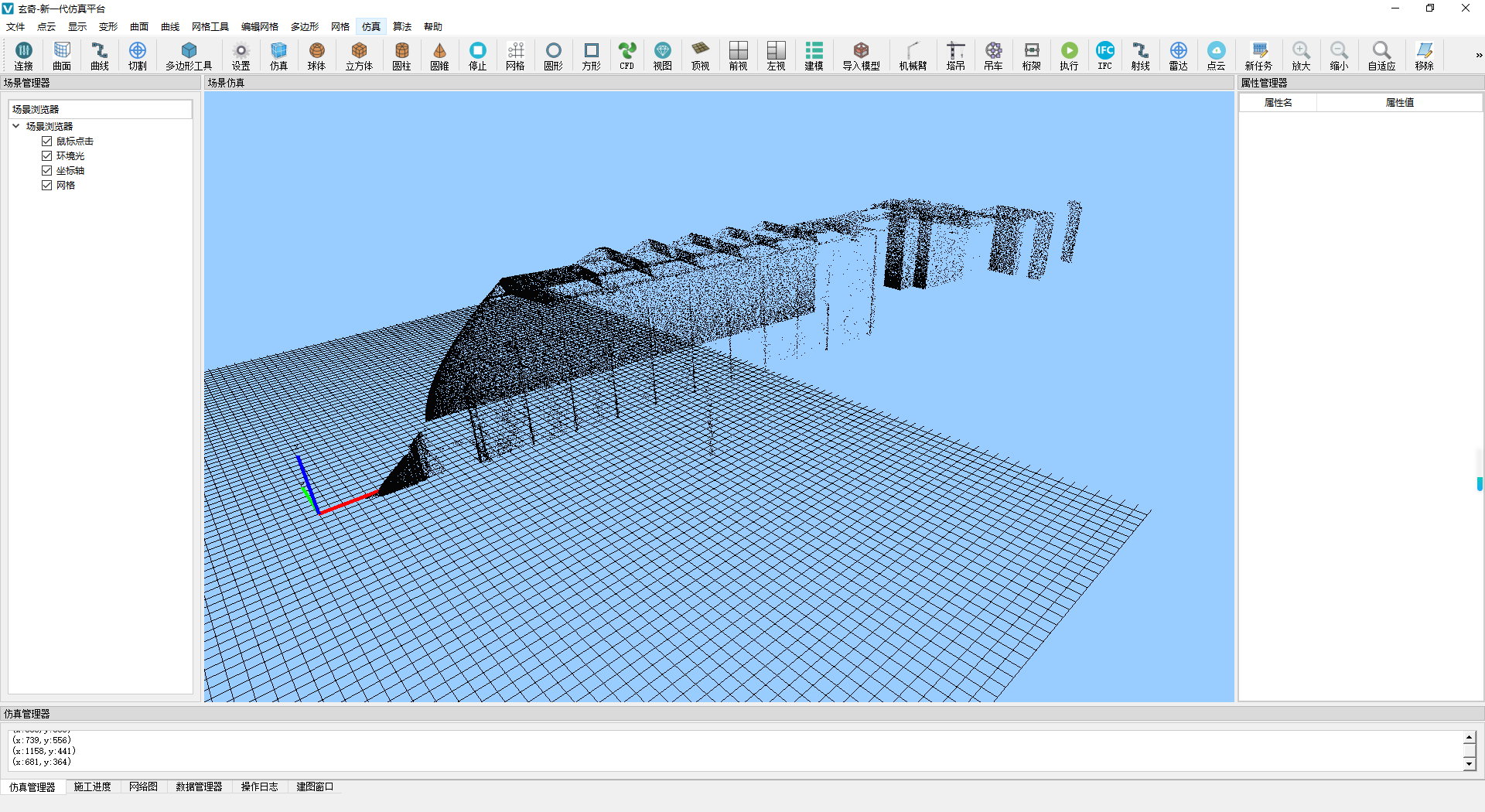Open the 算法 algorithm menu
This screenshot has width=1485, height=812.
click(x=402, y=27)
